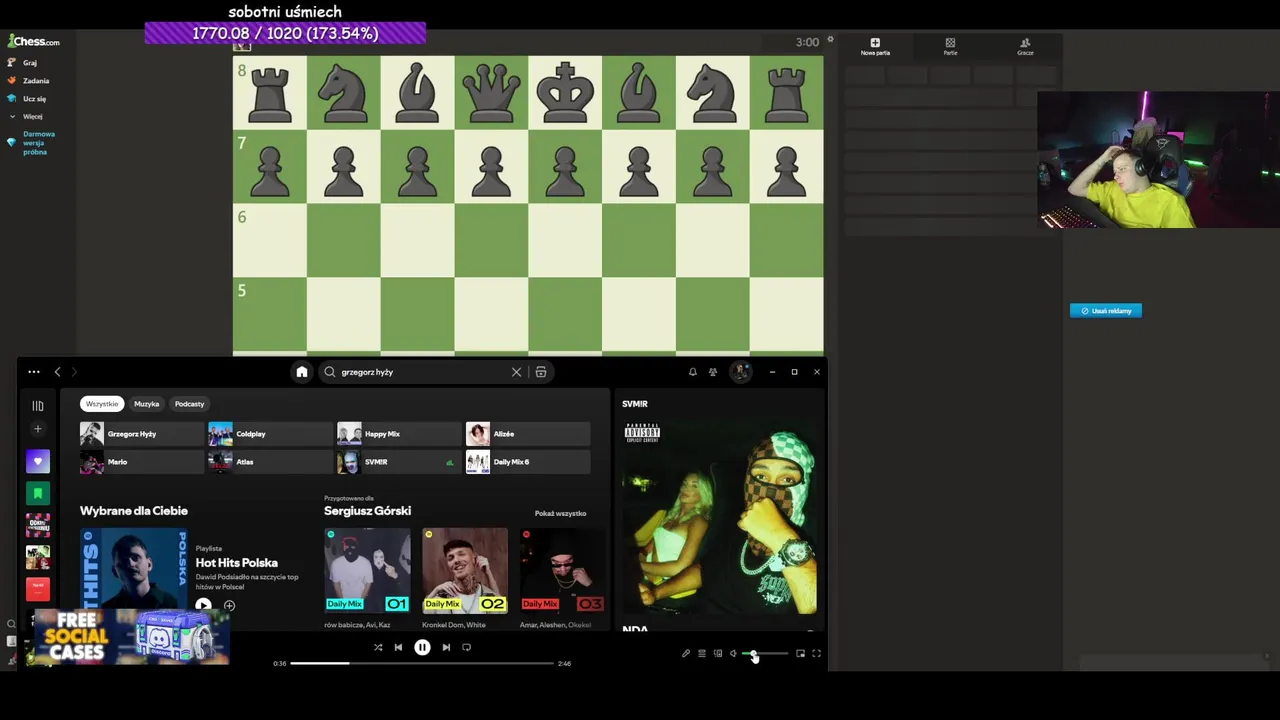Open lyrics microphone icon in player bar

coord(686,653)
